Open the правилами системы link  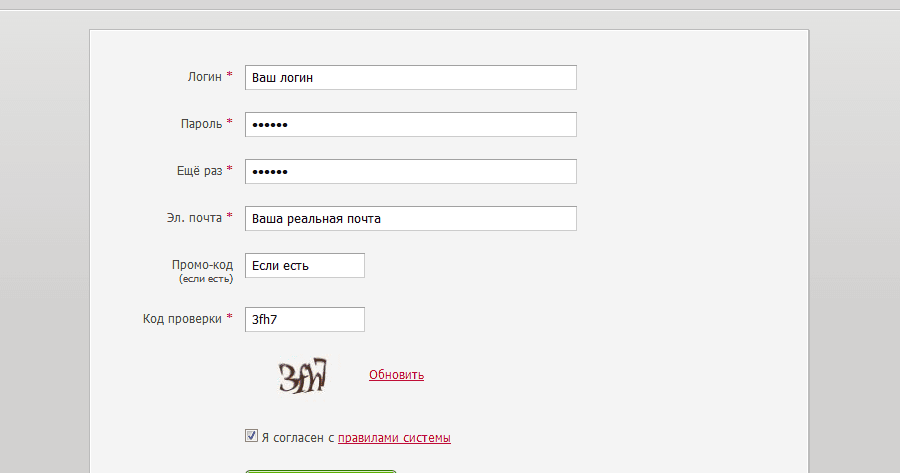[394, 438]
